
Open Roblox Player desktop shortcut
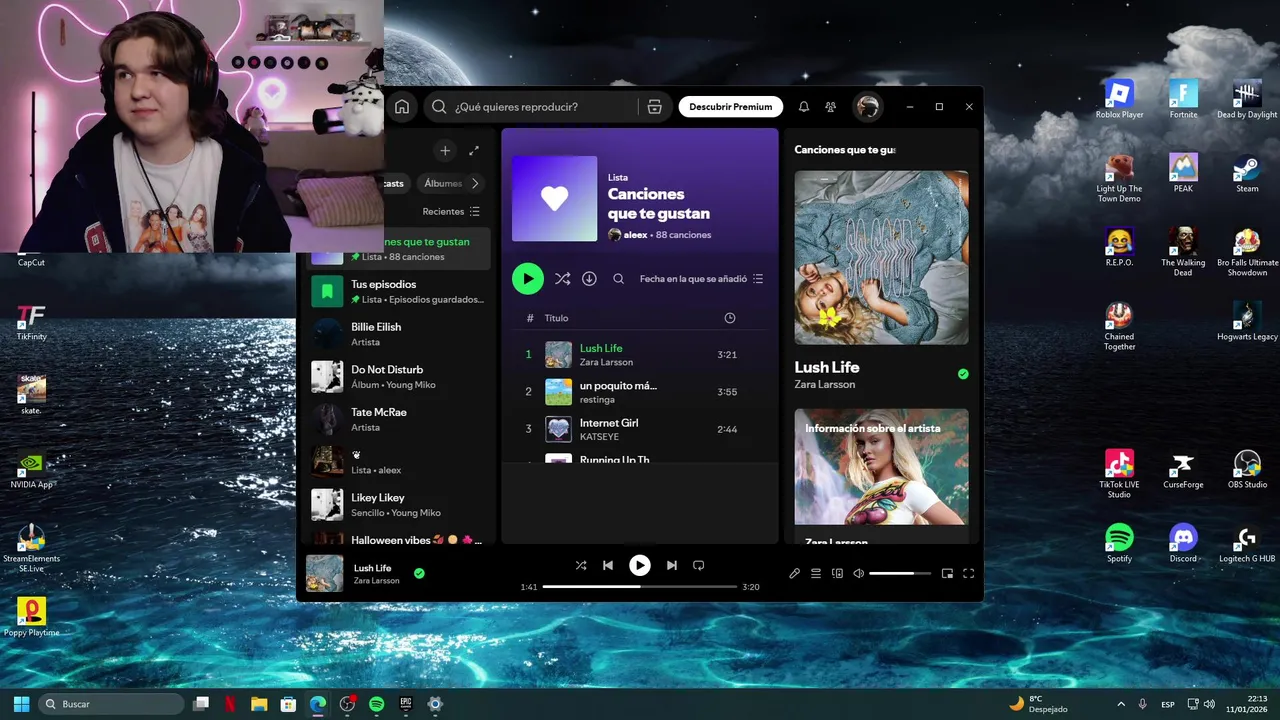pos(1119,100)
